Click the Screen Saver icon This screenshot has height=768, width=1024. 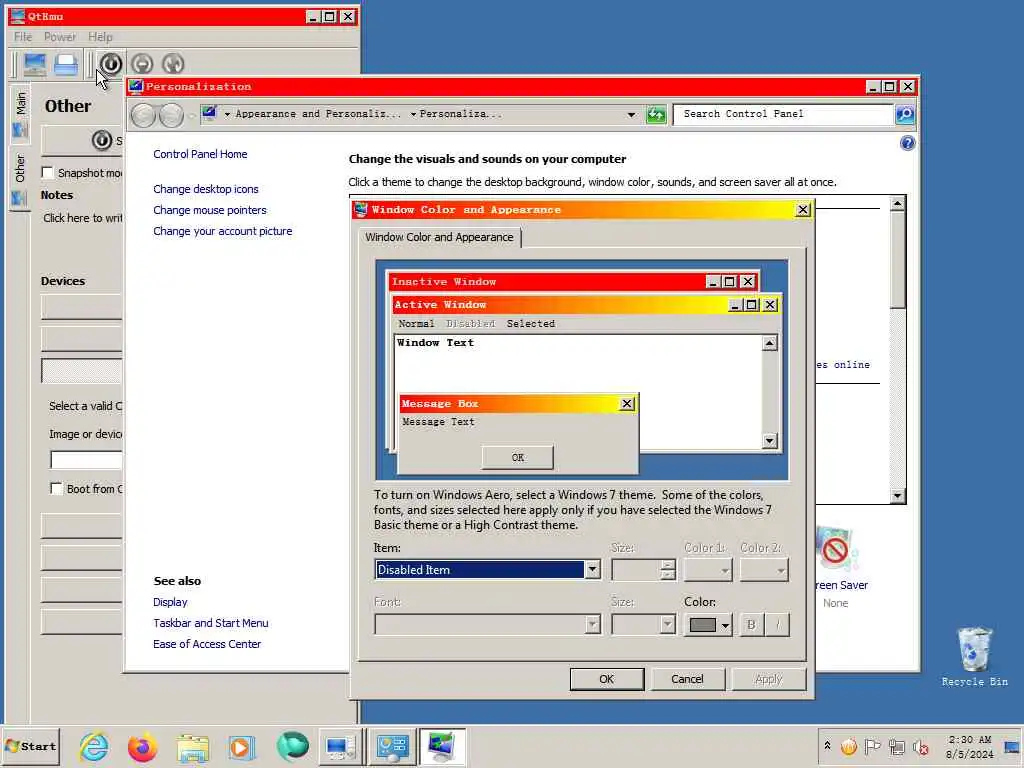point(837,551)
